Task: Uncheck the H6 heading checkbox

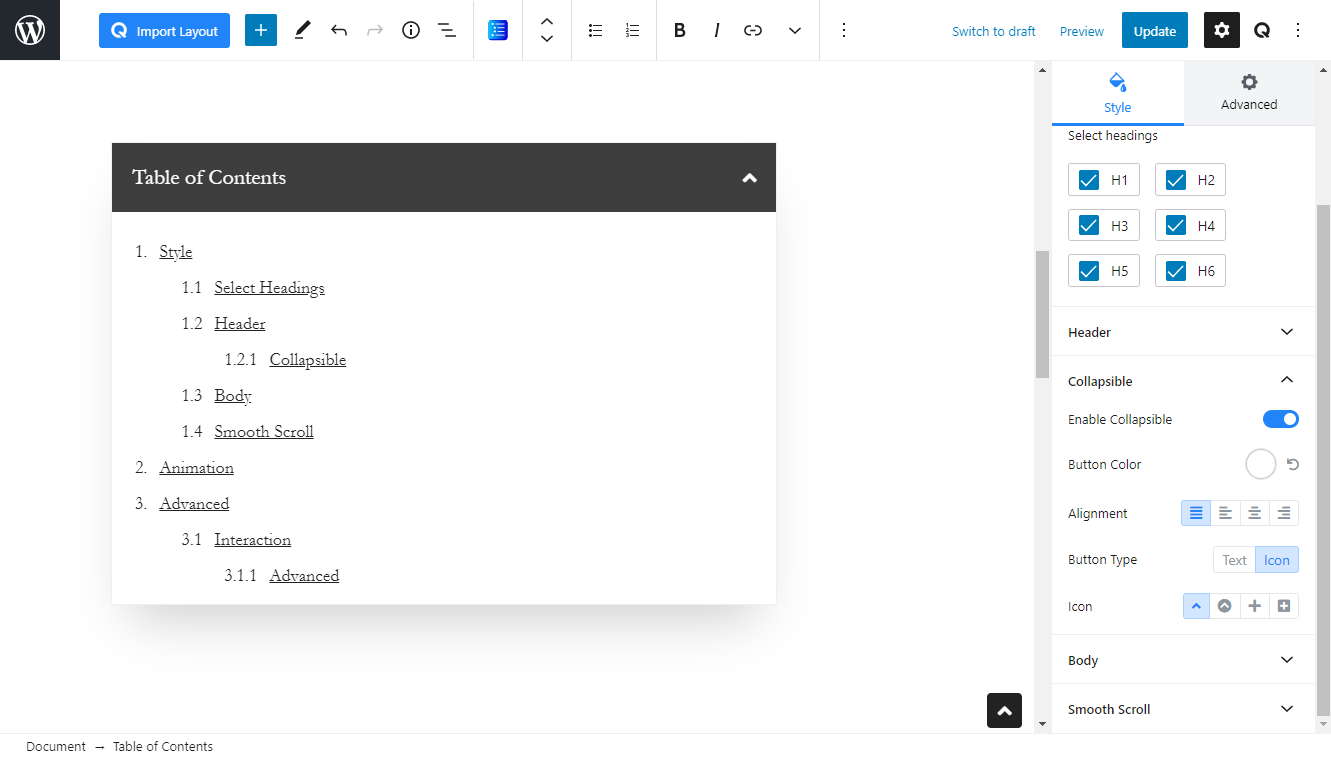Action: point(1176,271)
